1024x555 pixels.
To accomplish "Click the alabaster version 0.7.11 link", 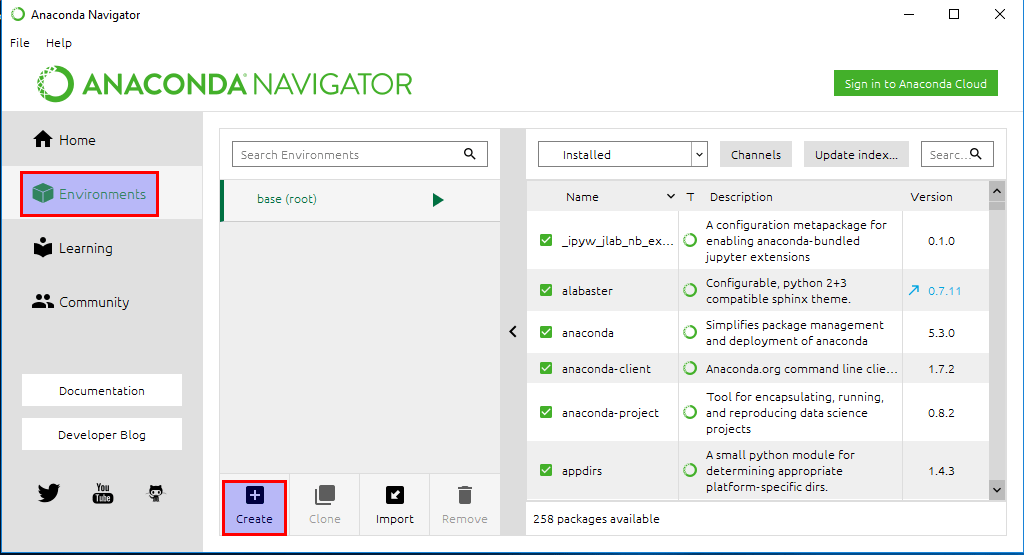I will click(x=944, y=291).
